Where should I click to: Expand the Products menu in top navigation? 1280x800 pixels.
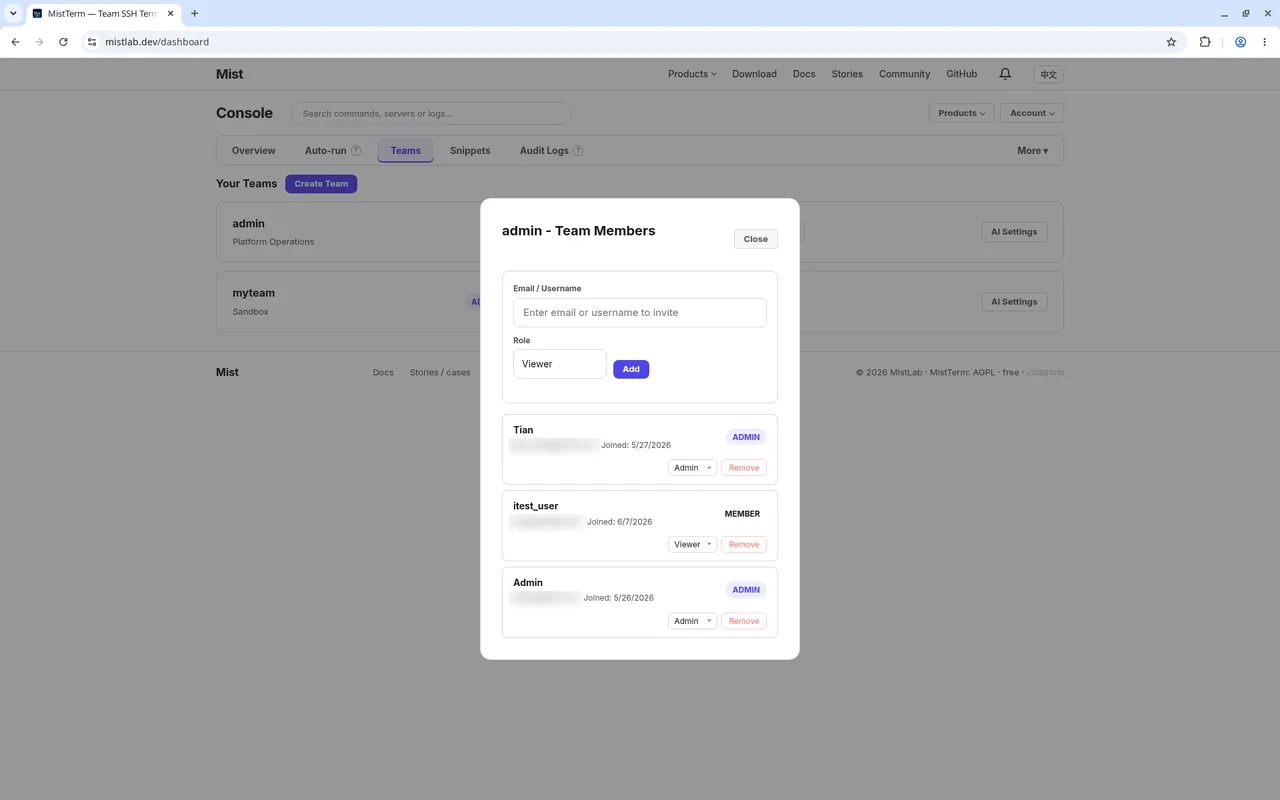692,74
